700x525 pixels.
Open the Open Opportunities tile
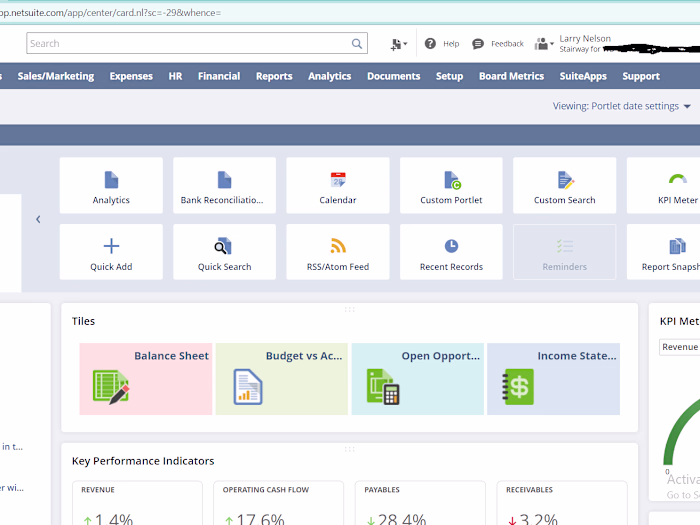click(417, 379)
